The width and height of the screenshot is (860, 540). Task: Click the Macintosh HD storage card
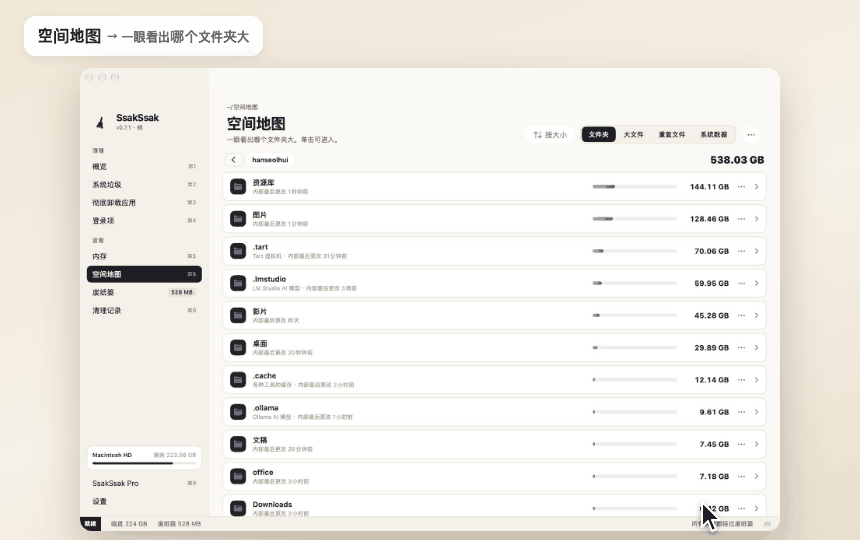tap(144, 458)
